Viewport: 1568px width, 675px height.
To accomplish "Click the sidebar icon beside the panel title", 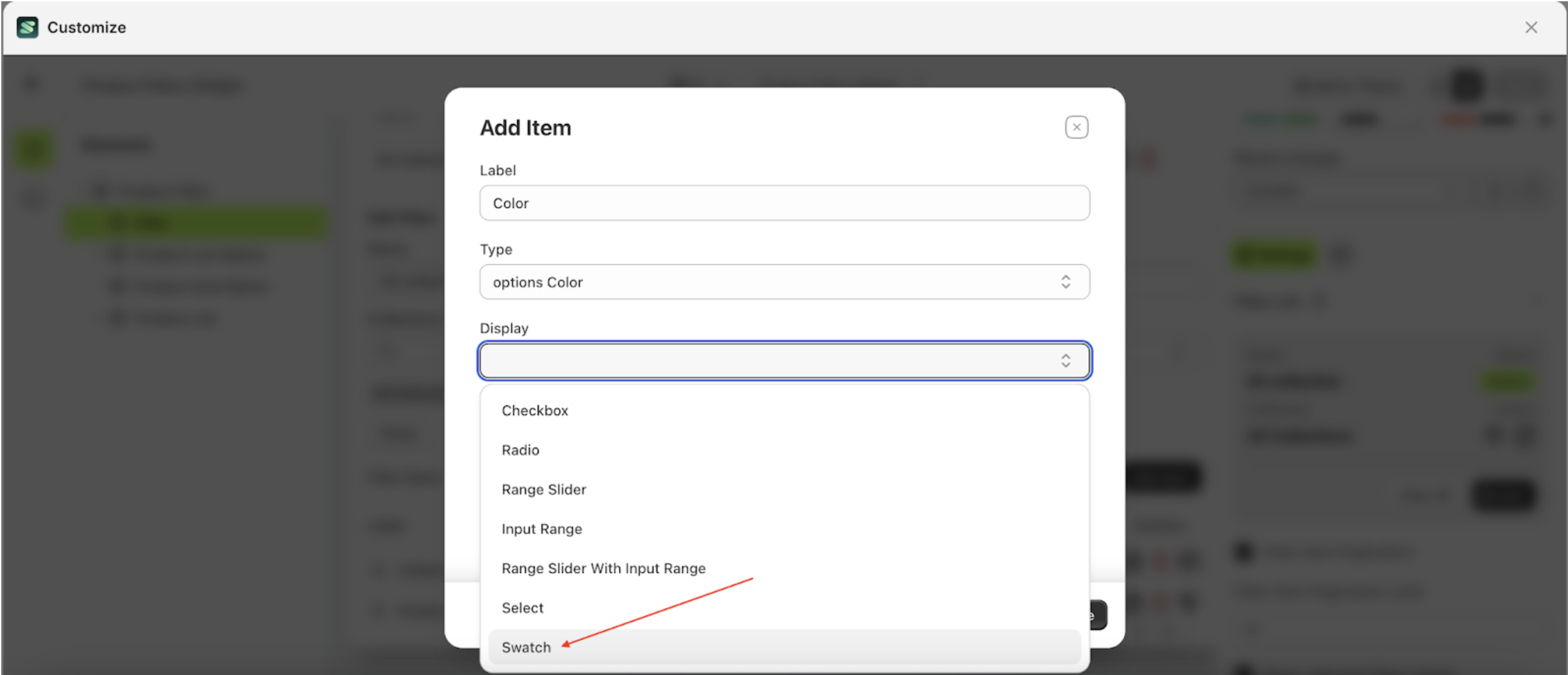I will (x=33, y=84).
